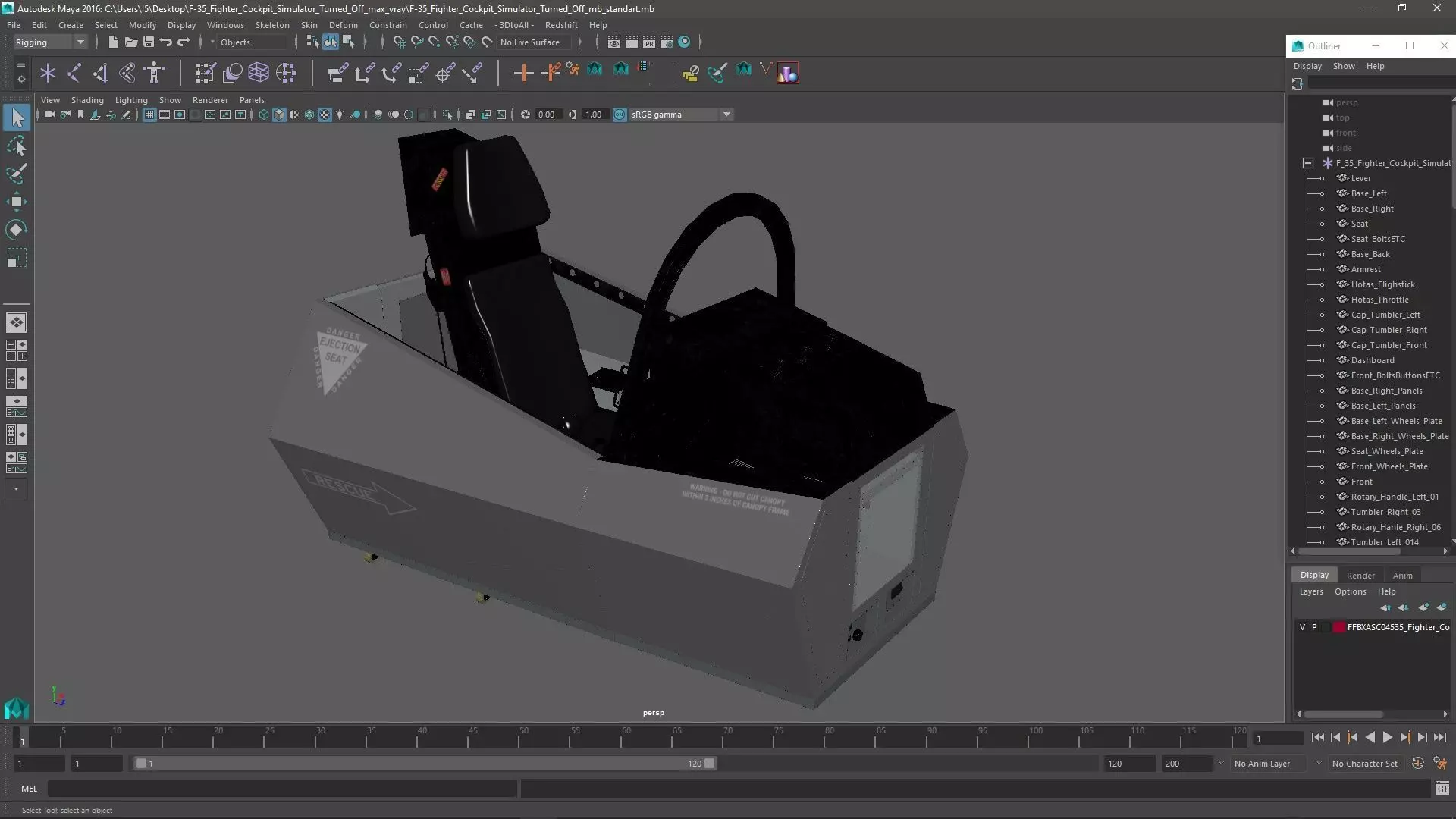Toggle use all lights in viewport
This screenshot has height=819, width=1456.
(340, 115)
